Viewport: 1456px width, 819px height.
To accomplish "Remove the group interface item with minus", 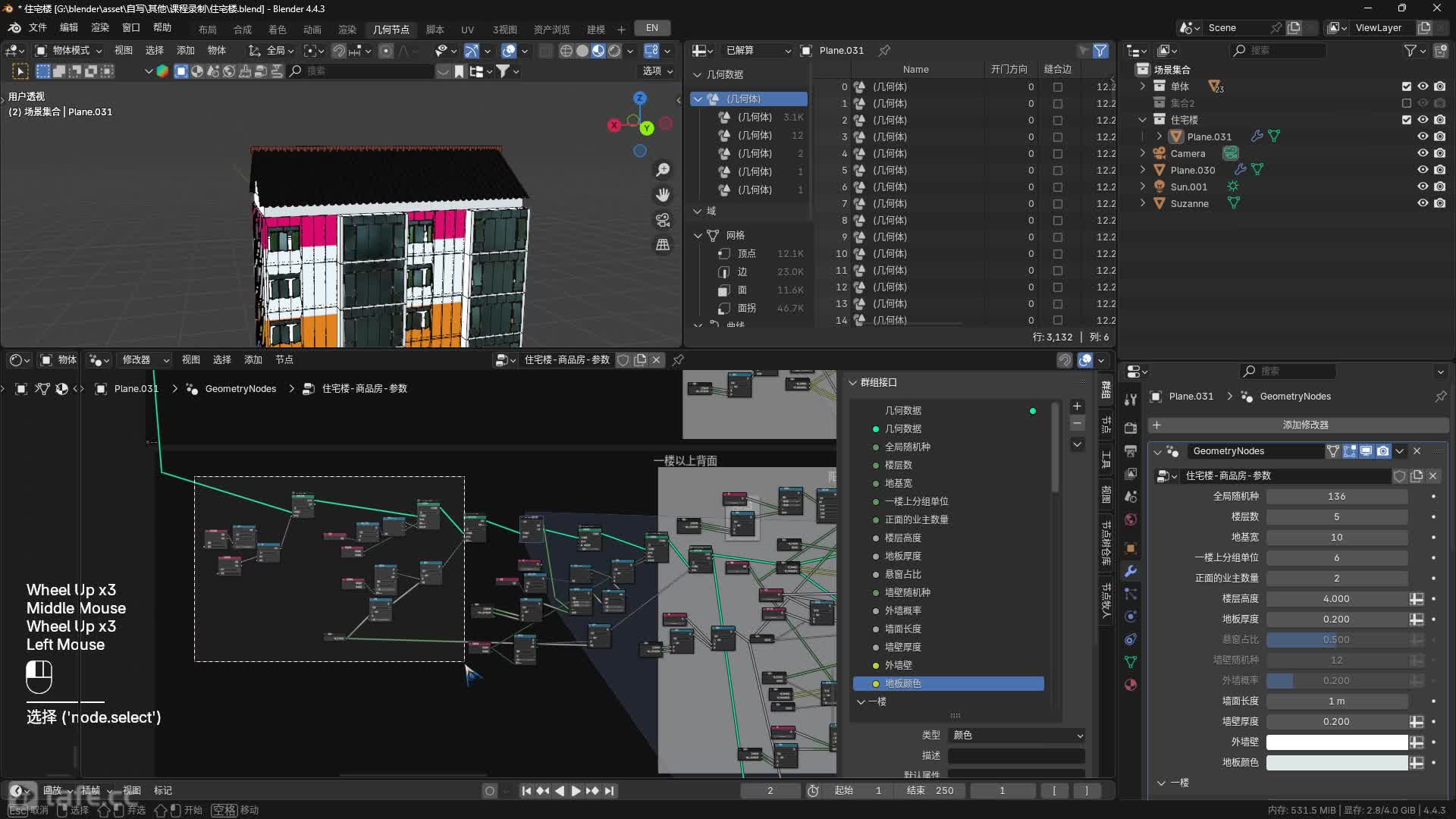I will click(x=1077, y=423).
